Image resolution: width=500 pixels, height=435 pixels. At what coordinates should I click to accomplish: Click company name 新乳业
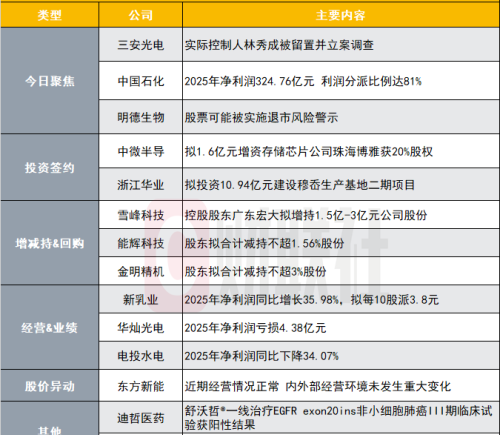pos(141,300)
